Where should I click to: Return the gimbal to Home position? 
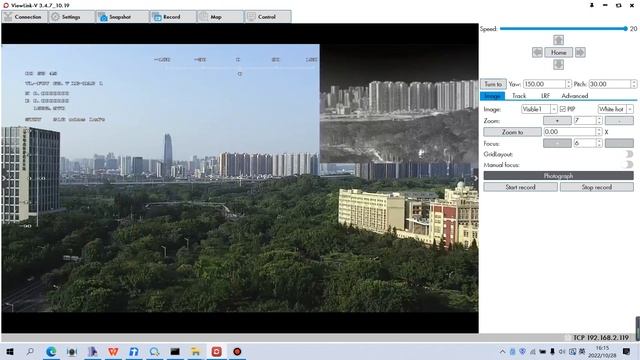558,52
